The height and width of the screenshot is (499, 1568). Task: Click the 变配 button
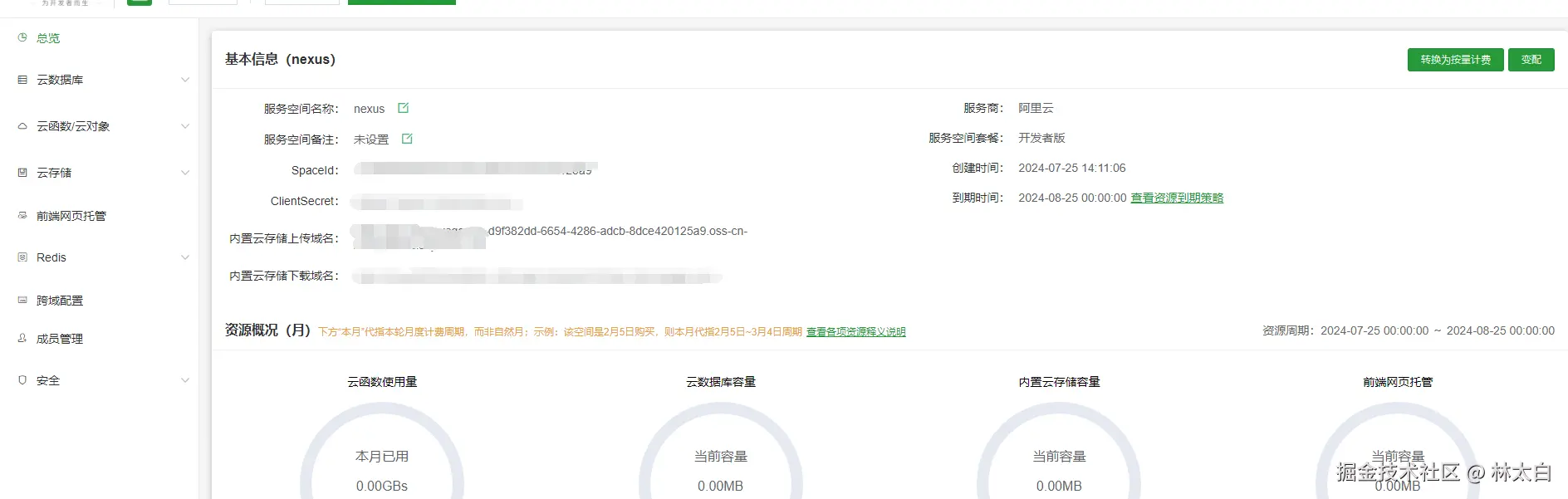(x=1531, y=60)
